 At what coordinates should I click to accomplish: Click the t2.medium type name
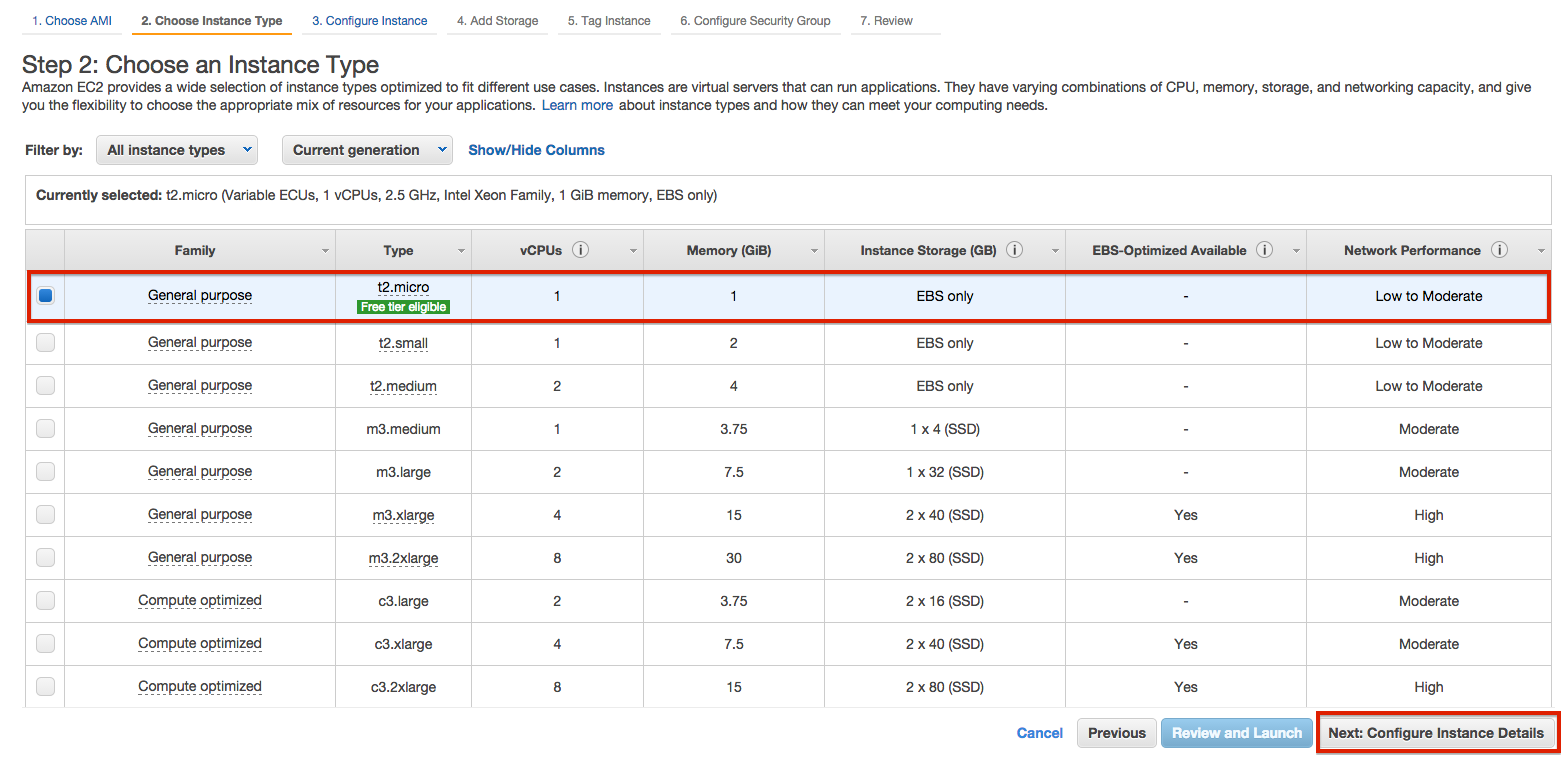click(x=403, y=386)
